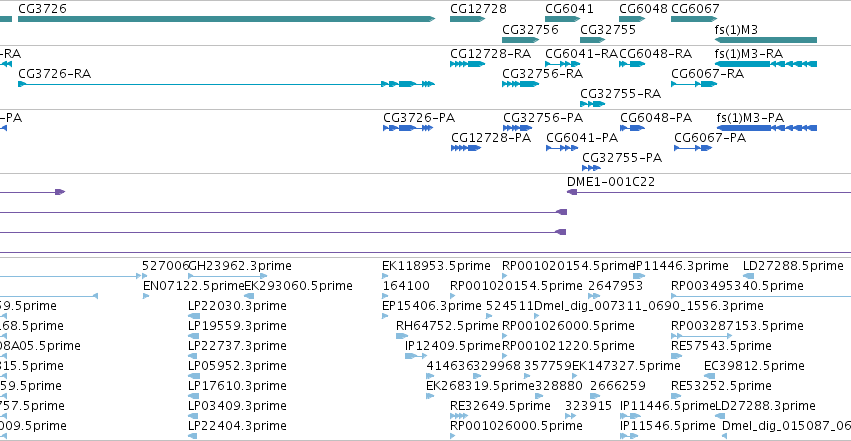The width and height of the screenshot is (851, 441).
Task: Click the LP19559.3prime EST label
Action: pyautogui.click(x=237, y=326)
